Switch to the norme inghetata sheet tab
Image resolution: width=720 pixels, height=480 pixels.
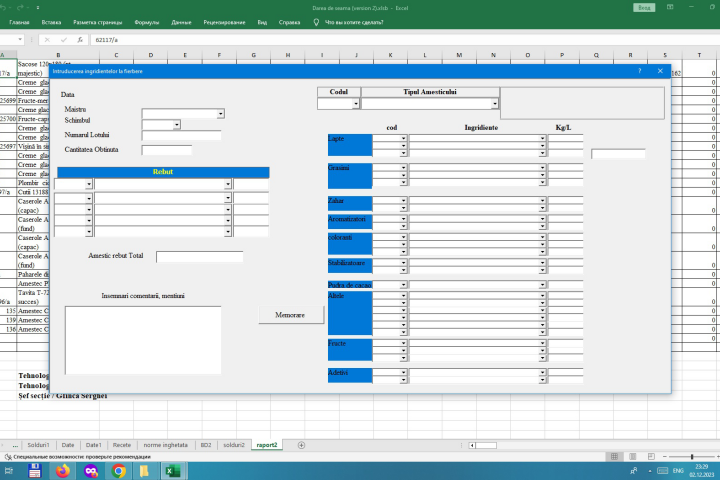tap(165, 445)
